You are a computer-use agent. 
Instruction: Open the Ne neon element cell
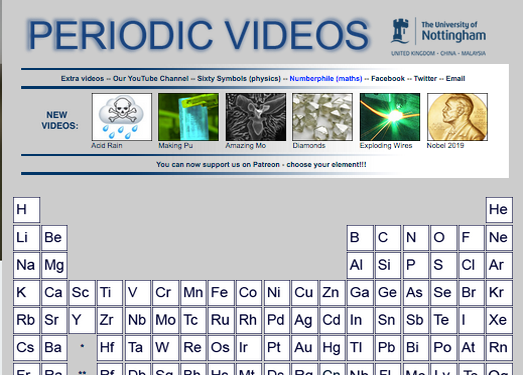pyautogui.click(x=499, y=238)
